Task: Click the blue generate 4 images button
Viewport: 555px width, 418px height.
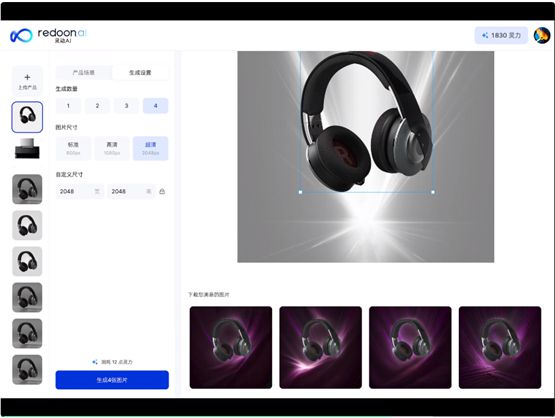Action: tap(112, 380)
